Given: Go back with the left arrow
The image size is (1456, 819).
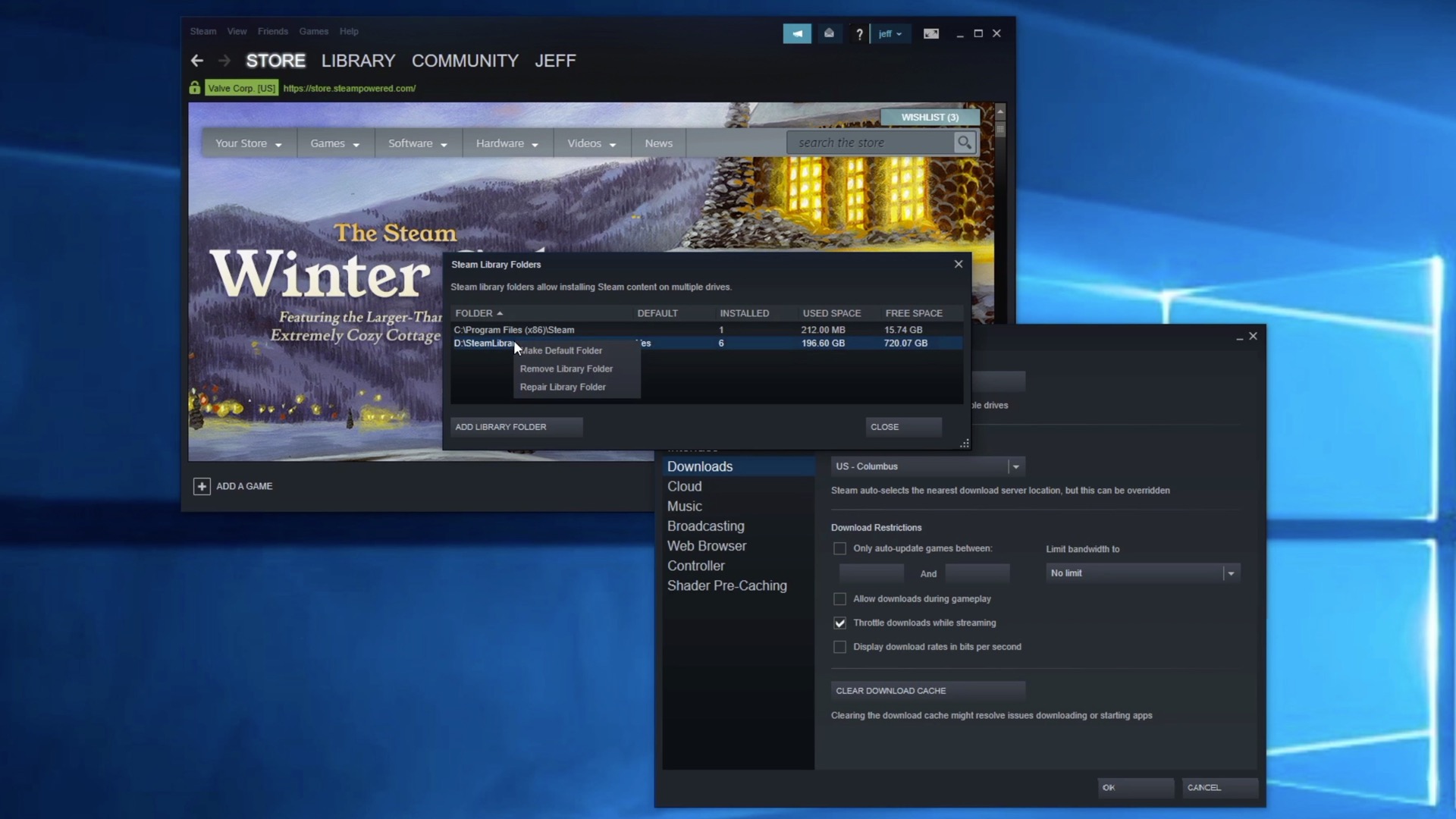Looking at the screenshot, I should pos(197,61).
